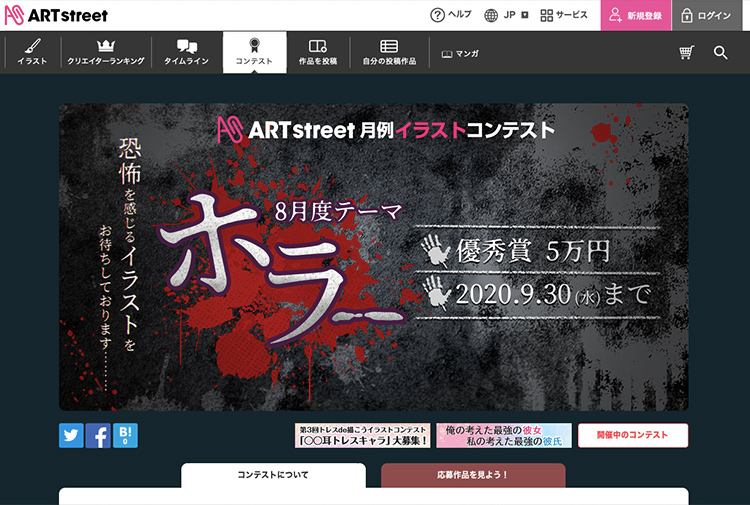Open 〇〇耳トレスキャラ大募集 contest banner
Screen dimensions: 750x505
pos(363,435)
